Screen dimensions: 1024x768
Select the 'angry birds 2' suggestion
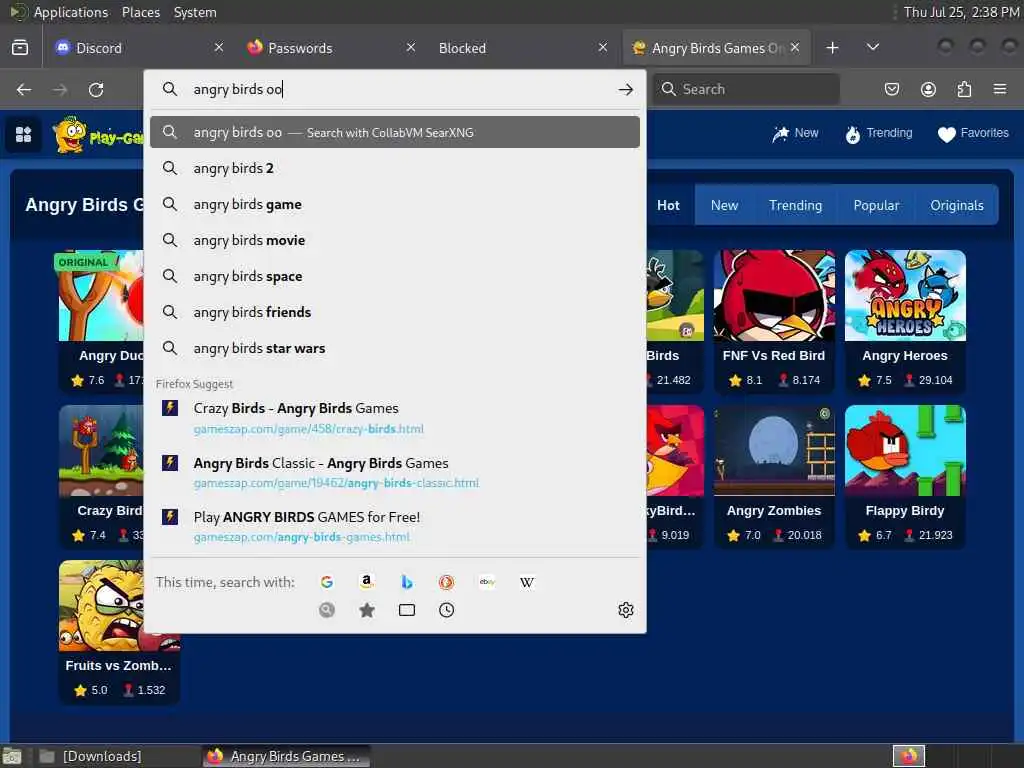(x=394, y=168)
